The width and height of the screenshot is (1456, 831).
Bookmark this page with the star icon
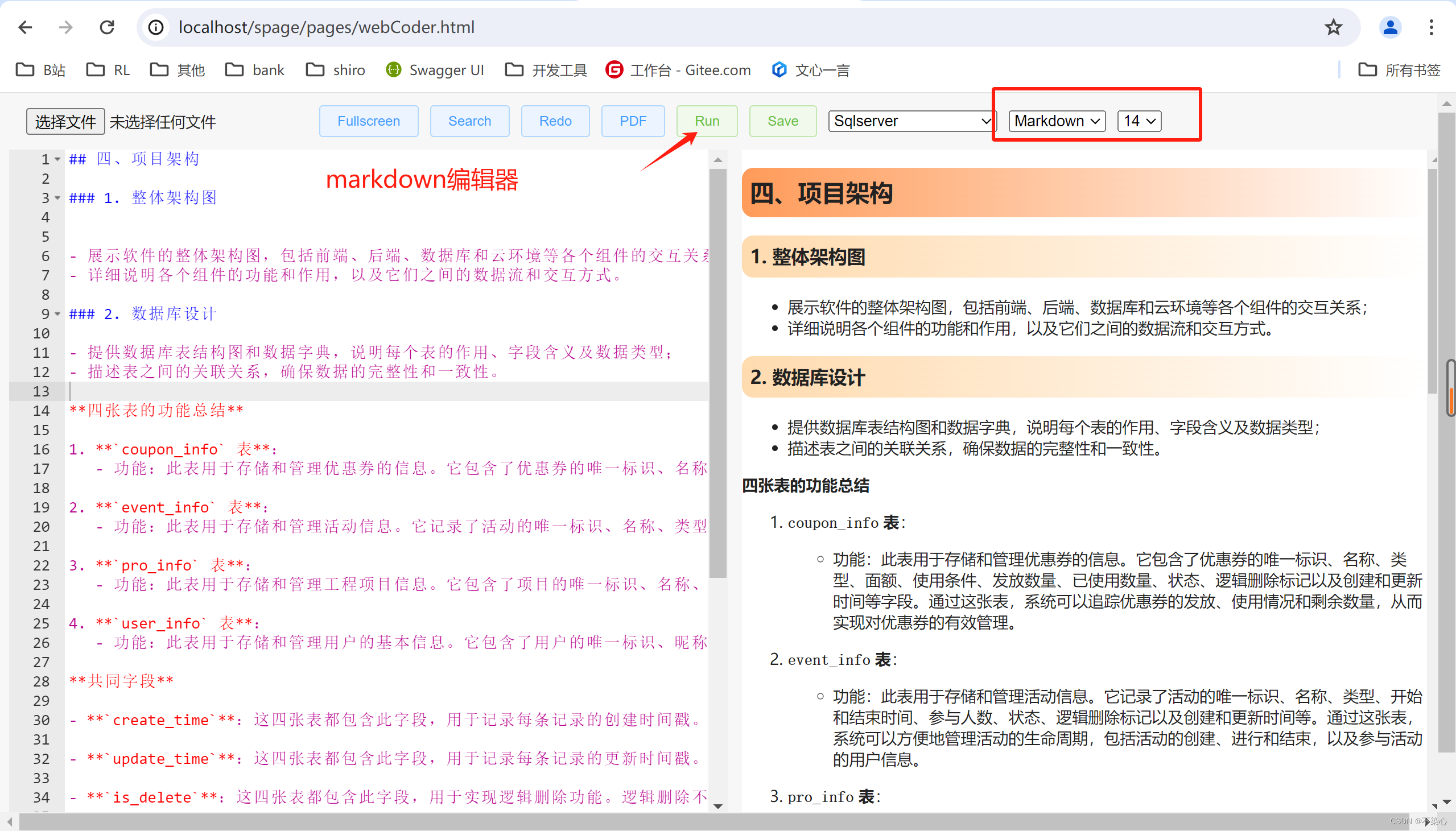pyautogui.click(x=1333, y=27)
